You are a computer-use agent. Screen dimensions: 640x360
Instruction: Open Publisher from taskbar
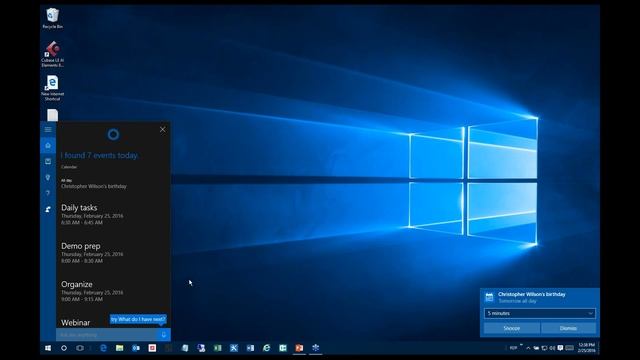tap(283, 348)
